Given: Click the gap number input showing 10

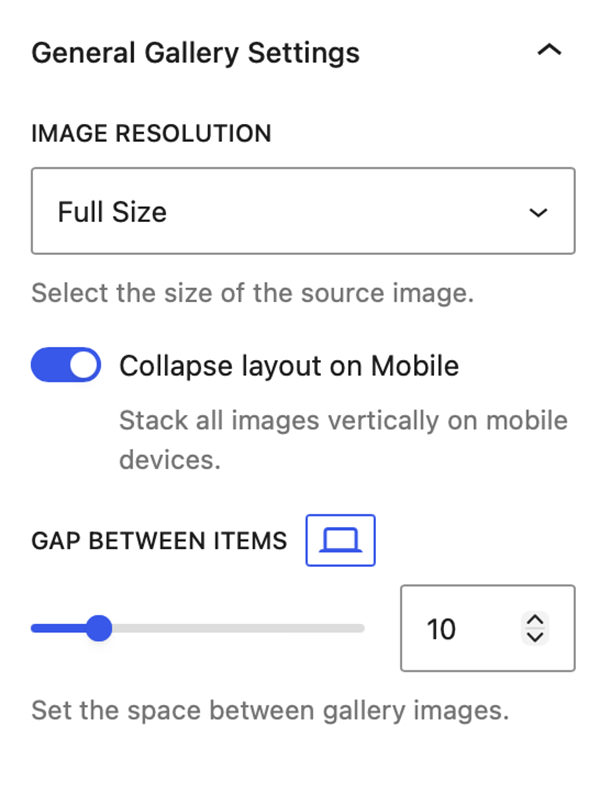Looking at the screenshot, I should tap(488, 628).
